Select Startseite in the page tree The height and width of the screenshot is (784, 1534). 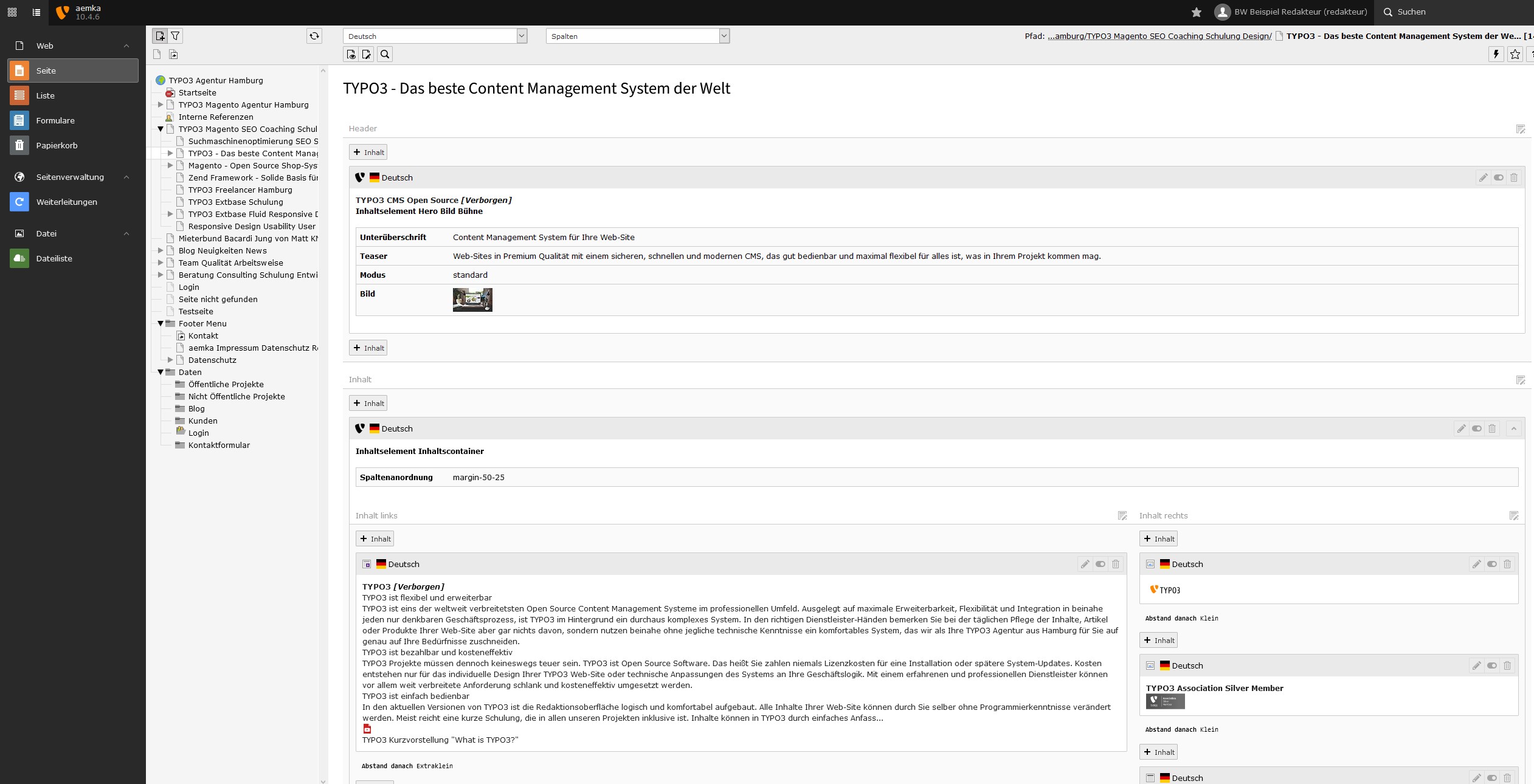click(x=197, y=92)
